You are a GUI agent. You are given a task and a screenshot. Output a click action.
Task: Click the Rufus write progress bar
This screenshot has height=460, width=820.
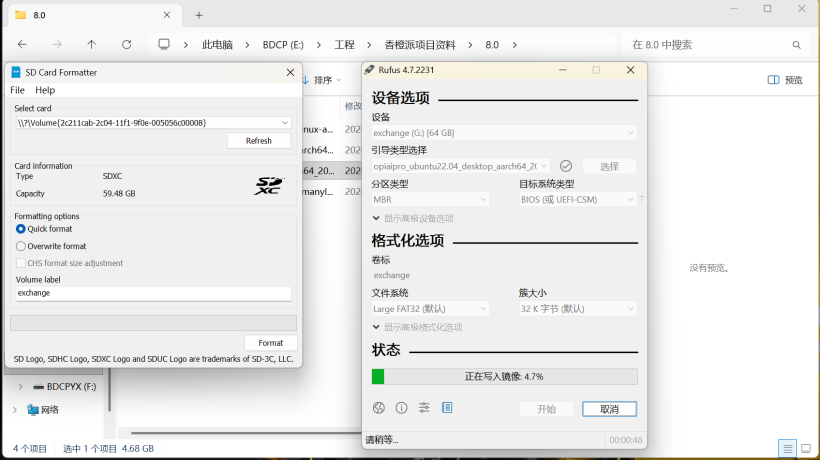click(504, 376)
